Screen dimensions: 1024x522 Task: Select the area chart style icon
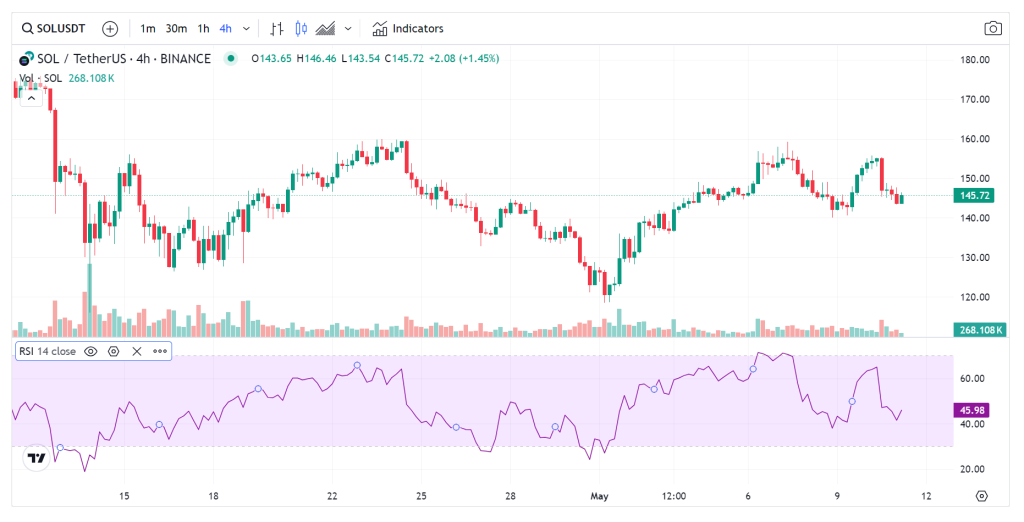coord(324,28)
